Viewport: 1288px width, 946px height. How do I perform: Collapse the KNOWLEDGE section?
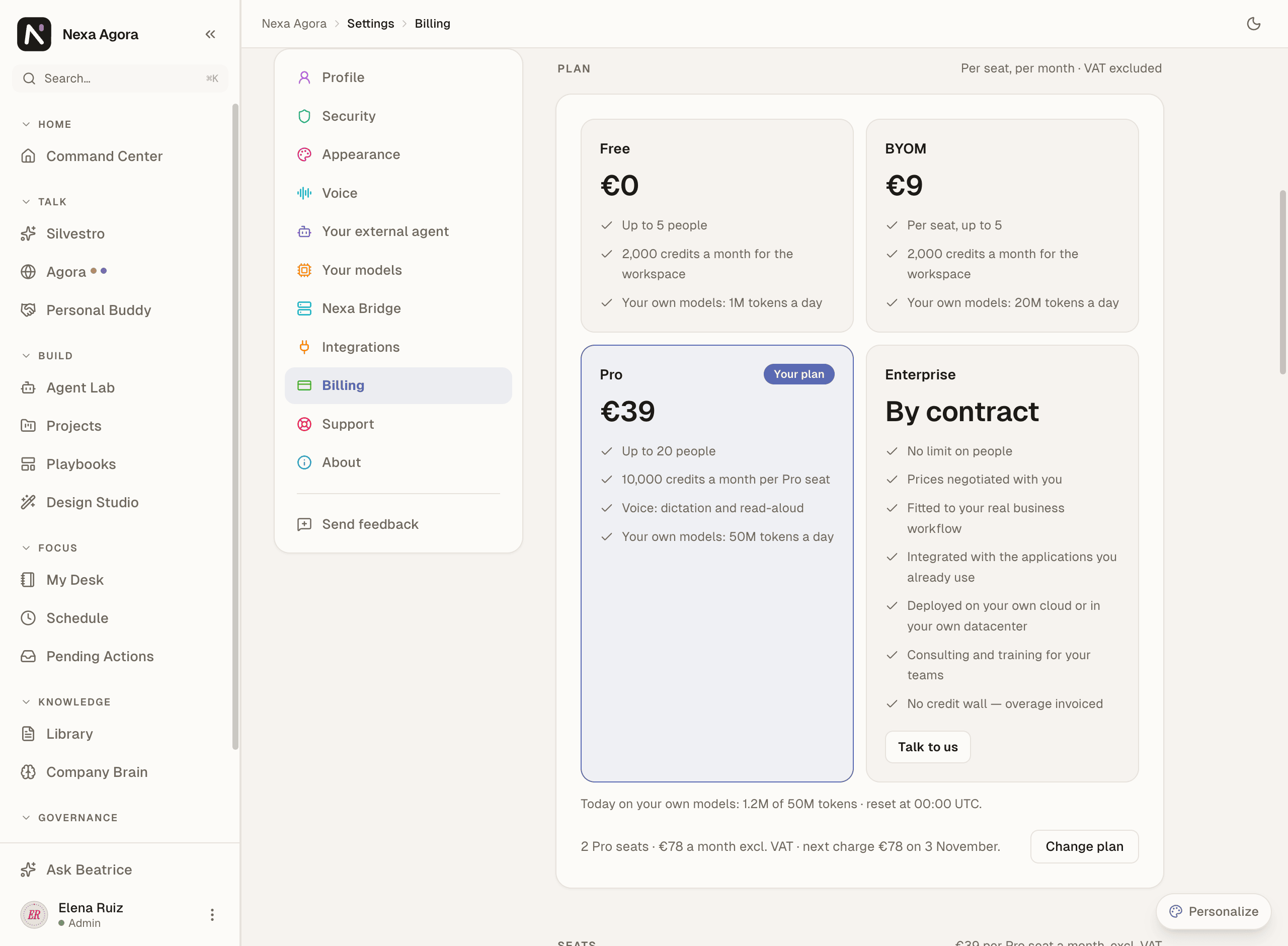point(26,702)
